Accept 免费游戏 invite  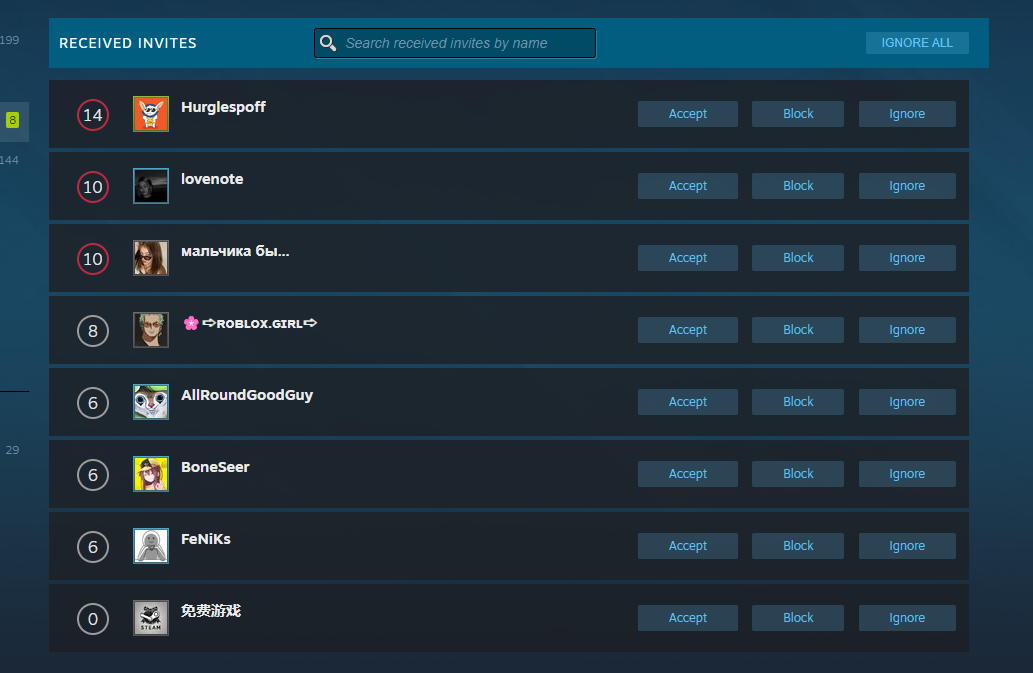[x=688, y=618]
